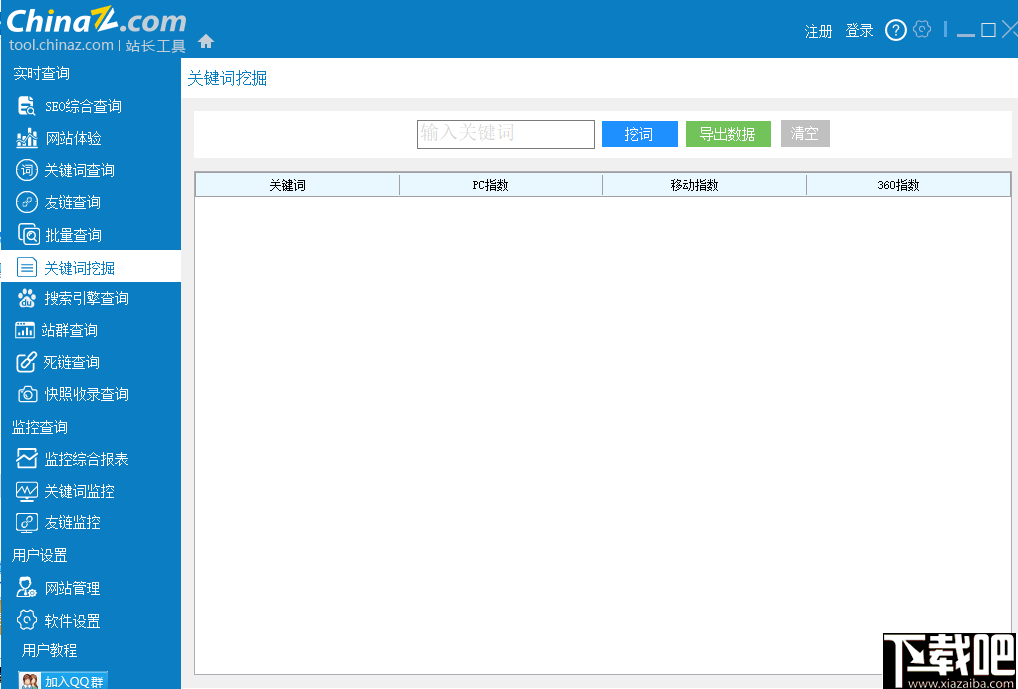Select 网站体验 in sidebar
The height and width of the screenshot is (689, 1018).
[73, 138]
